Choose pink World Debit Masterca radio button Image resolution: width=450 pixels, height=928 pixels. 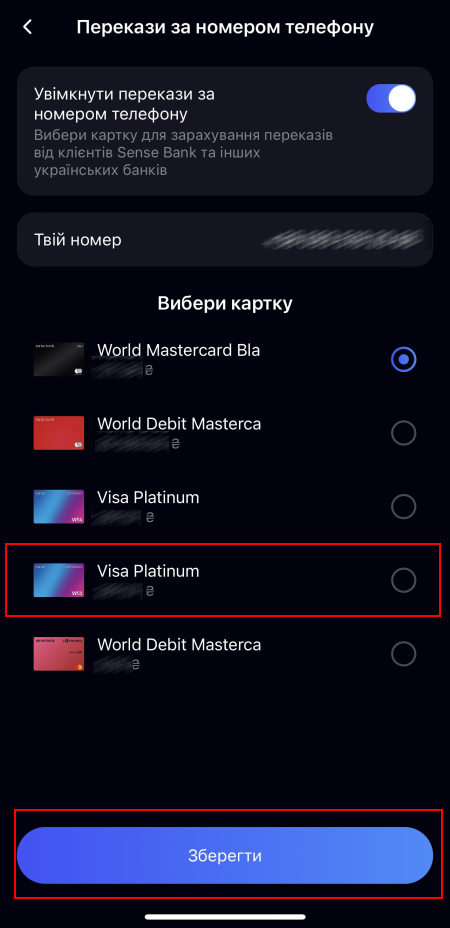403,654
